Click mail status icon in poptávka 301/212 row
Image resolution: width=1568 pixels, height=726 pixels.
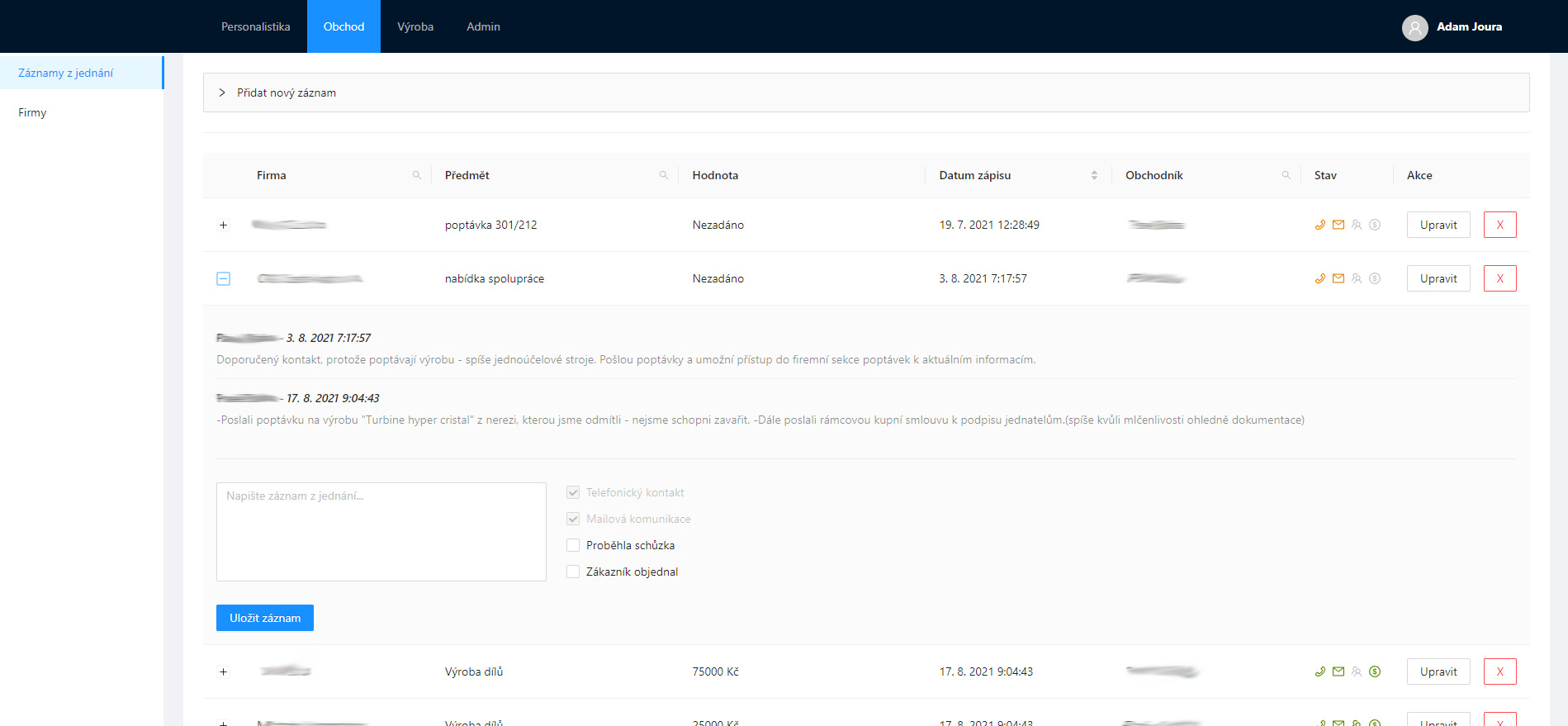[x=1338, y=225]
